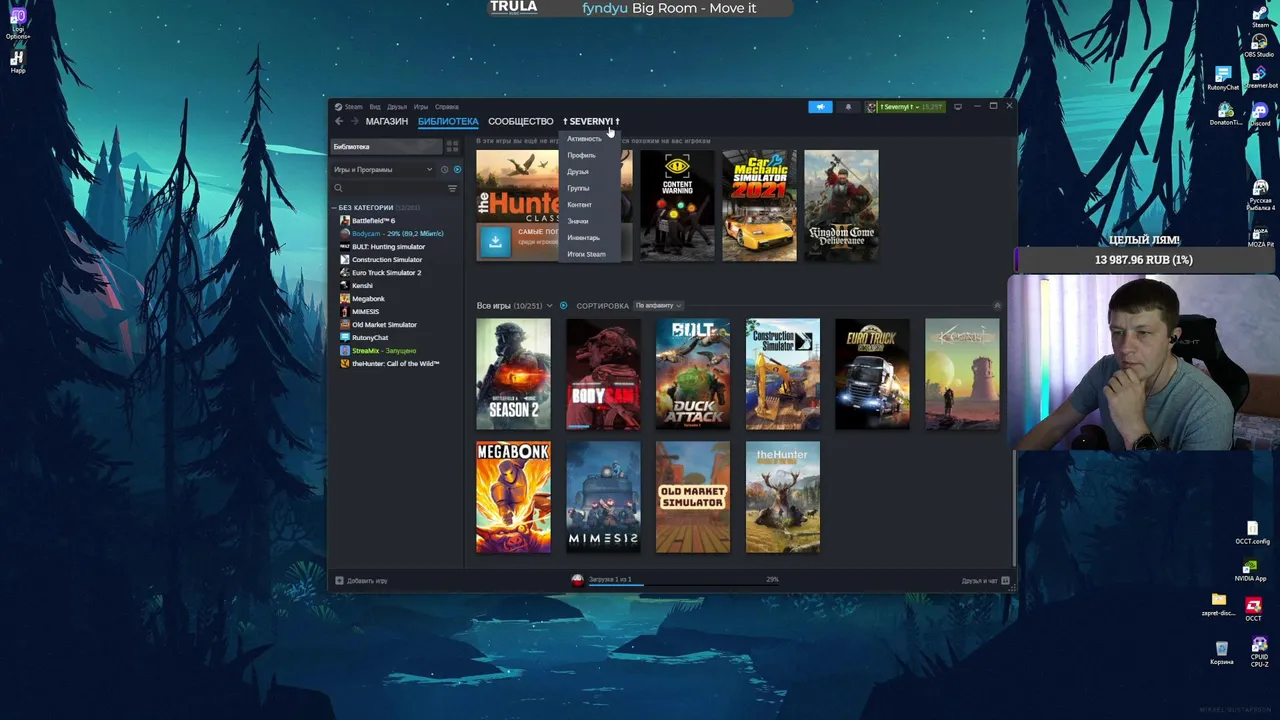Click the sidebar search magnifier icon

[339, 188]
